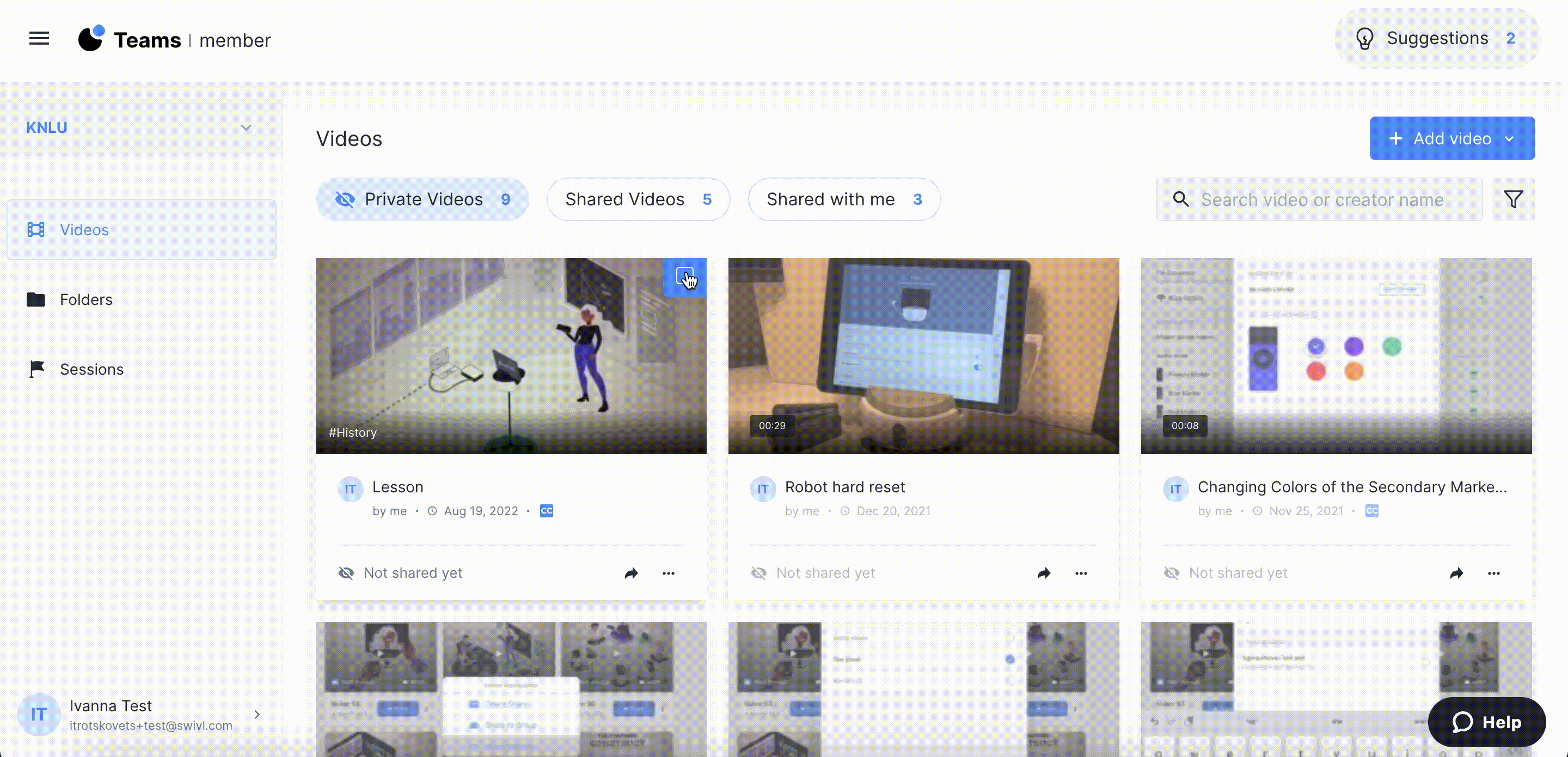This screenshot has height=757, width=1568.
Task: Open the Robot hard reset thumbnail
Action: 923,356
